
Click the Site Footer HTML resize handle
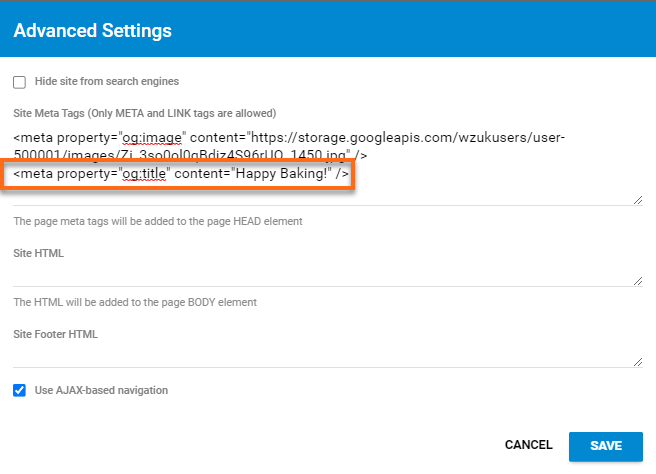coord(638,362)
